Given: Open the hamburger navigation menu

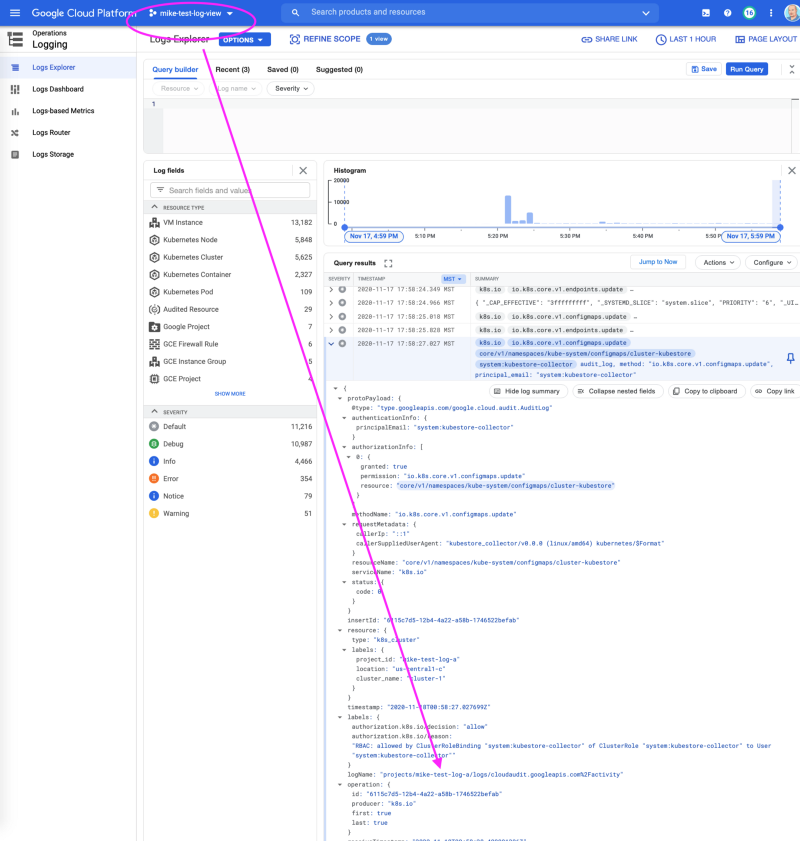Looking at the screenshot, I should [14, 13].
